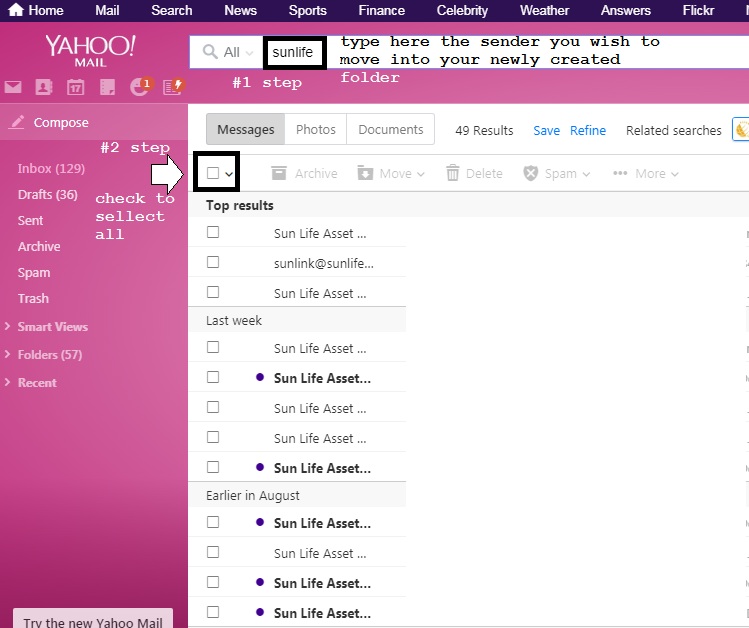This screenshot has height=628, width=749.
Task: Click the More three-dots icon
Action: (620, 173)
